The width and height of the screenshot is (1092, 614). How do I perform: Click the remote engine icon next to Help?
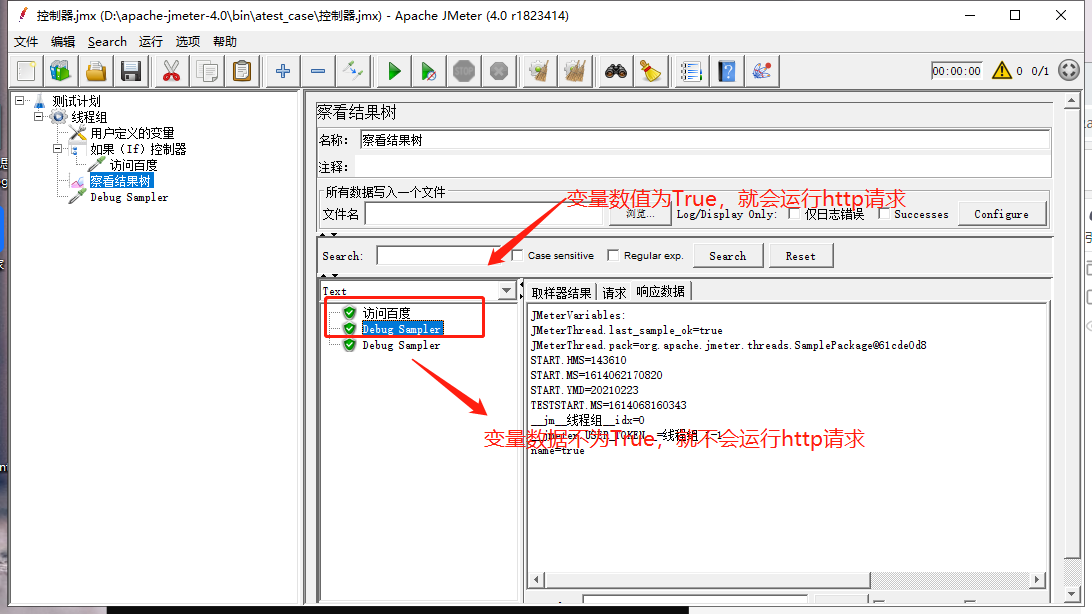coord(761,71)
